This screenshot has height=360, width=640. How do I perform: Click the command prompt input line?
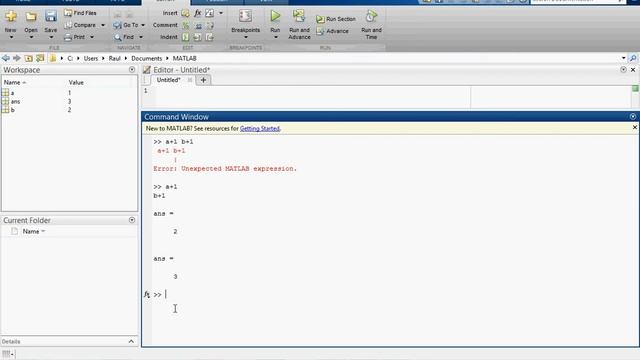click(394, 294)
